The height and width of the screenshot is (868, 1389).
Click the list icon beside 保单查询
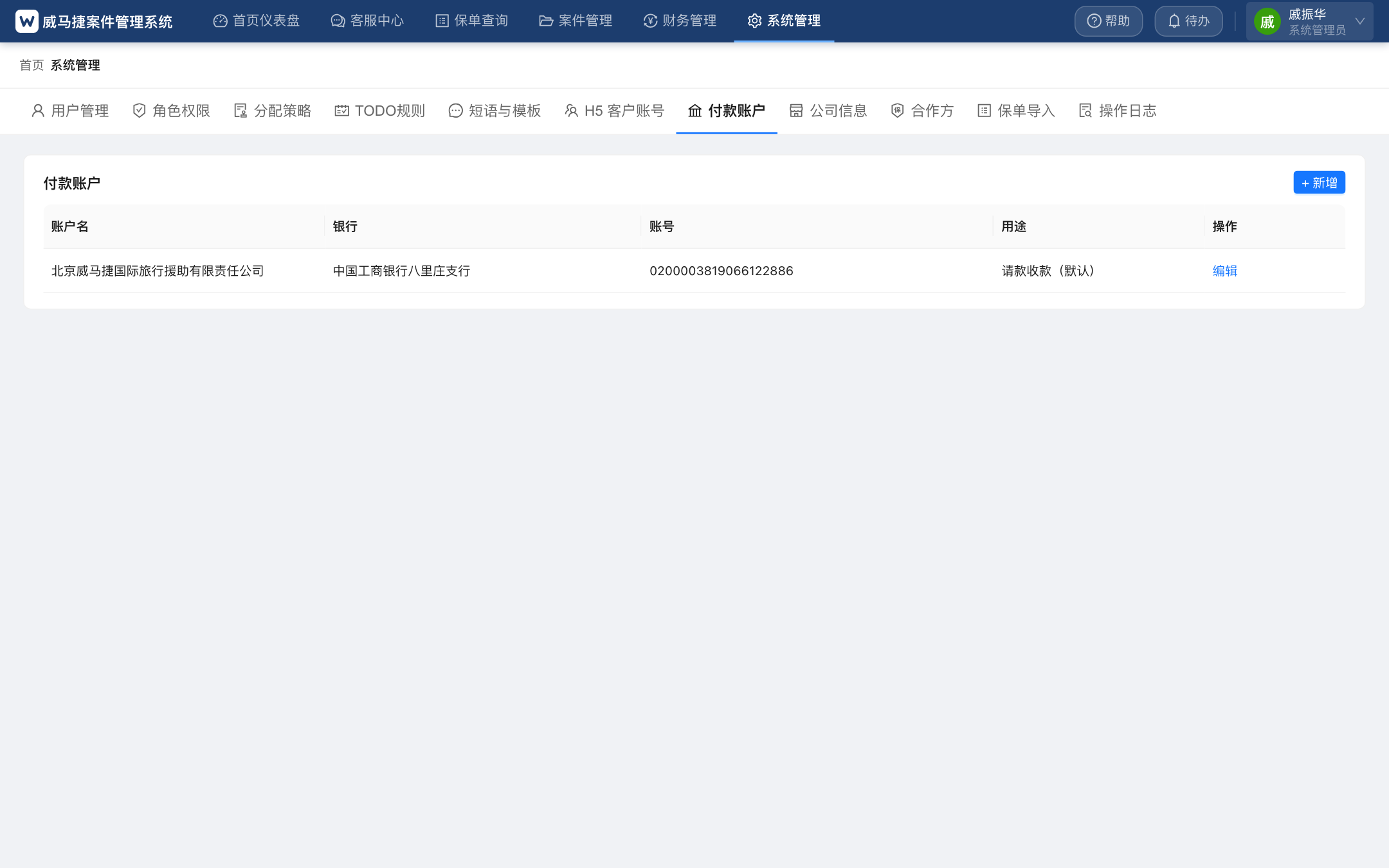tap(442, 21)
